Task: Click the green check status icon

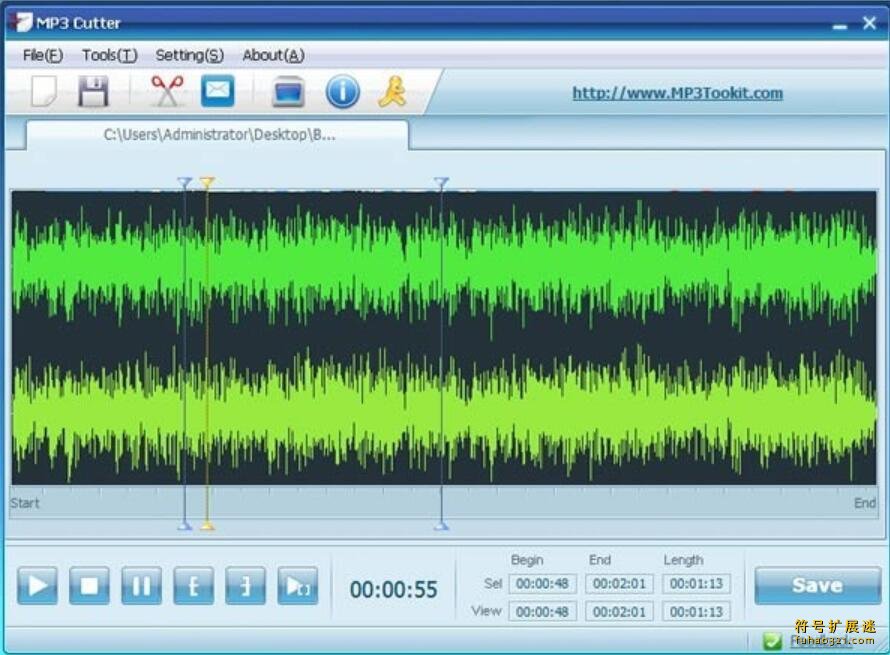Action: tap(772, 641)
